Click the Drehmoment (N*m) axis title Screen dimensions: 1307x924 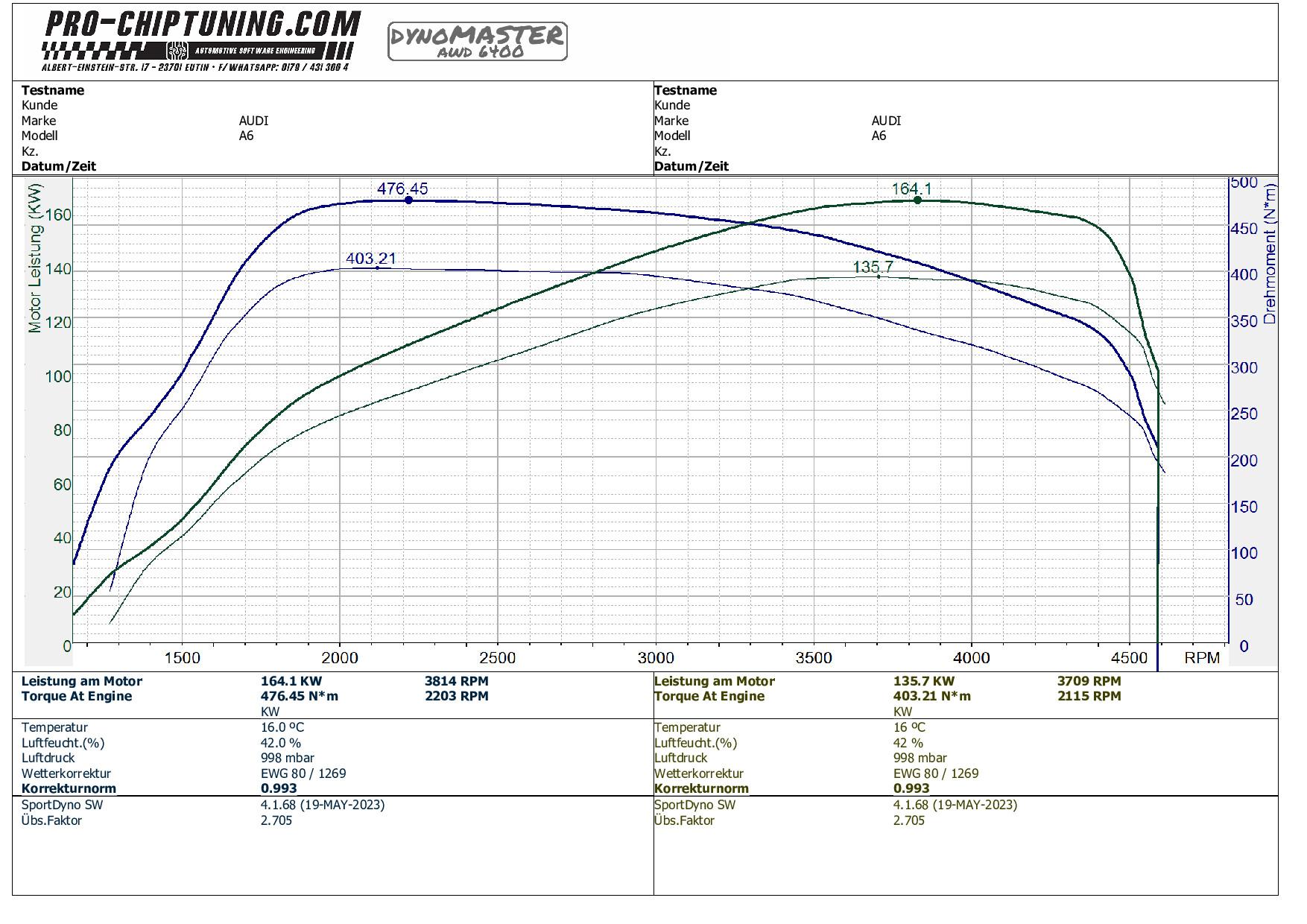tap(1270, 253)
